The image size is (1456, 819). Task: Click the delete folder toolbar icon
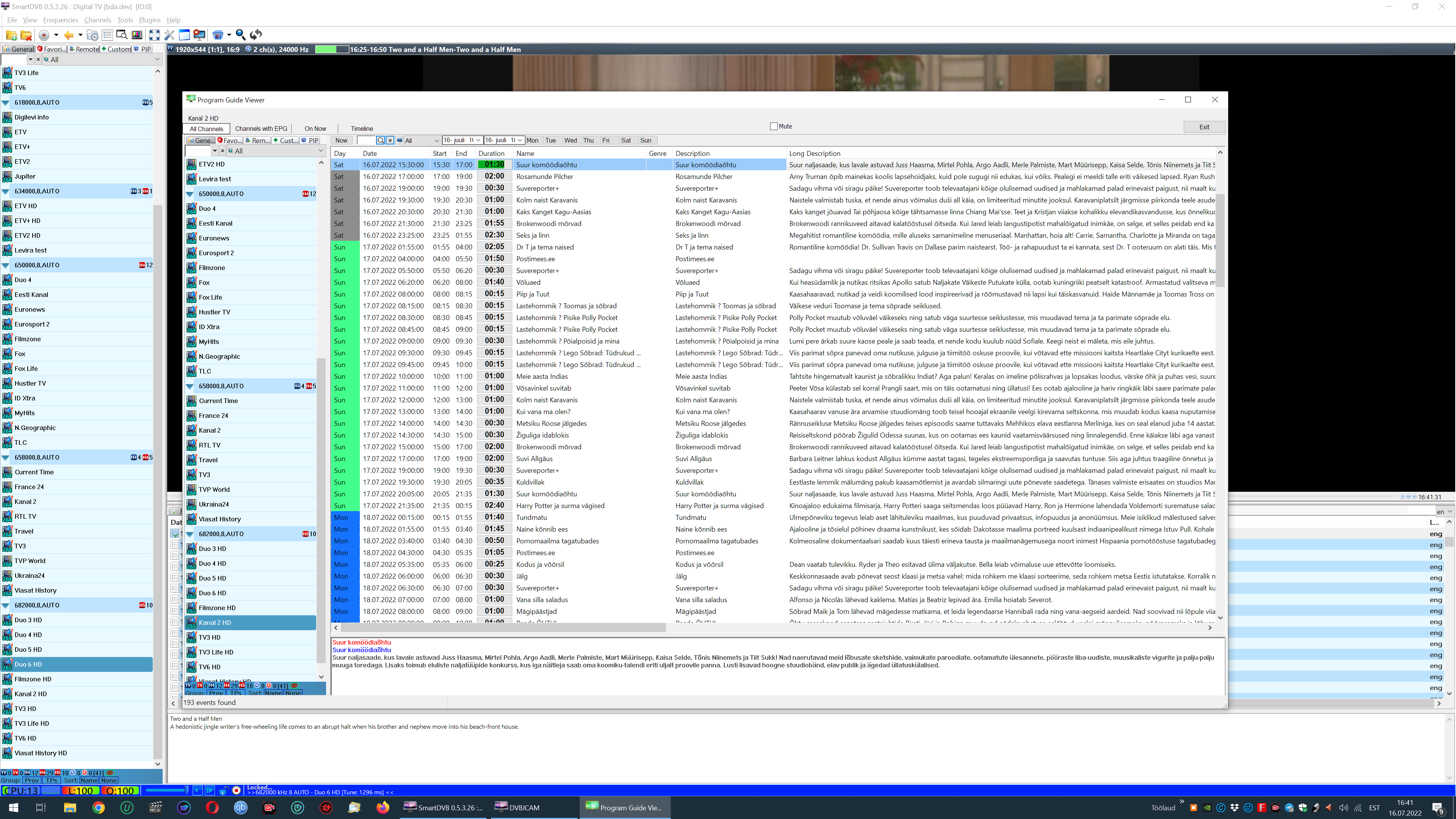(25, 35)
